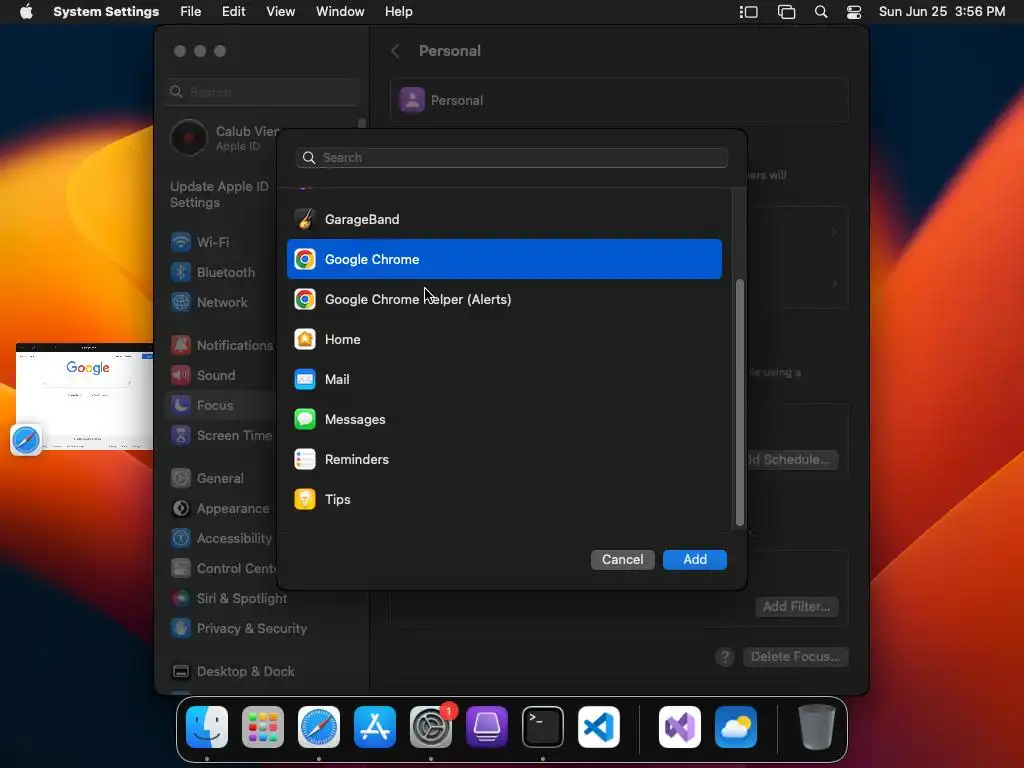Click the menu bar date and time
The image size is (1024, 768).
(942, 12)
